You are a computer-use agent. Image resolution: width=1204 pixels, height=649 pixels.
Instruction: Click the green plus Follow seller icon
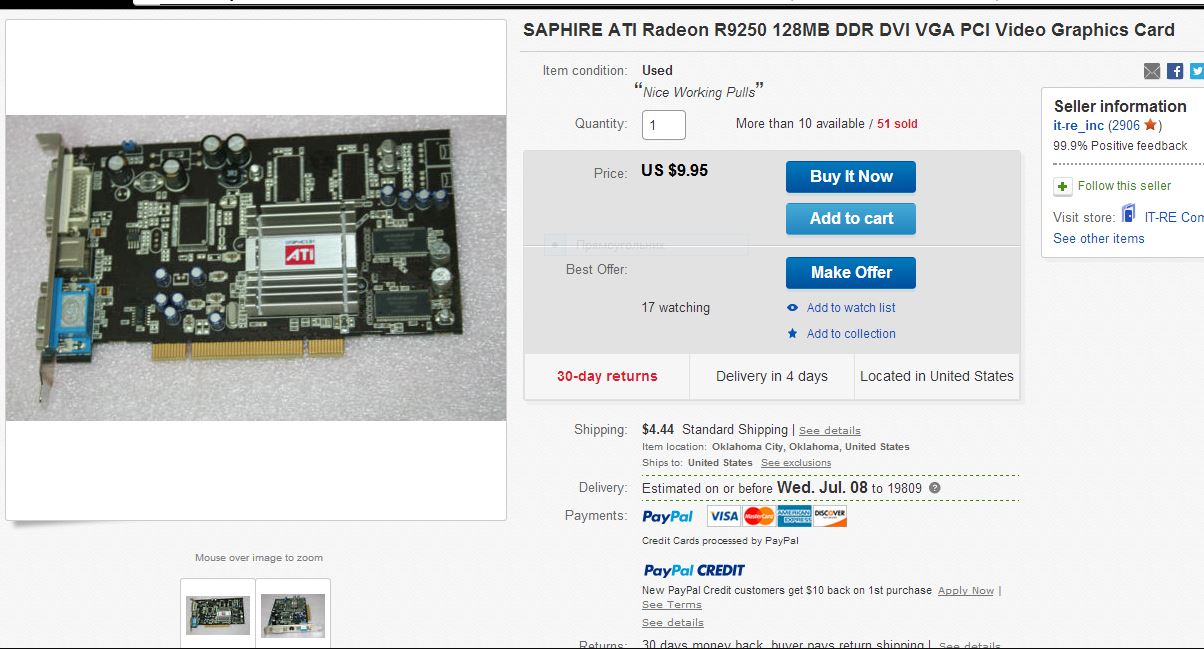tap(1062, 186)
